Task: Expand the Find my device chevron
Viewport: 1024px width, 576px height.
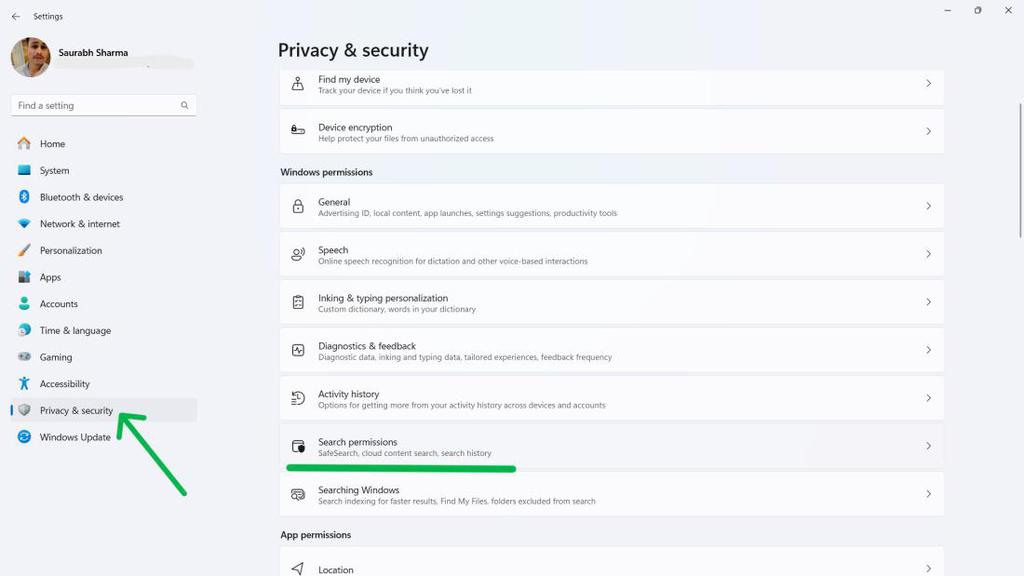Action: pyautogui.click(x=928, y=84)
